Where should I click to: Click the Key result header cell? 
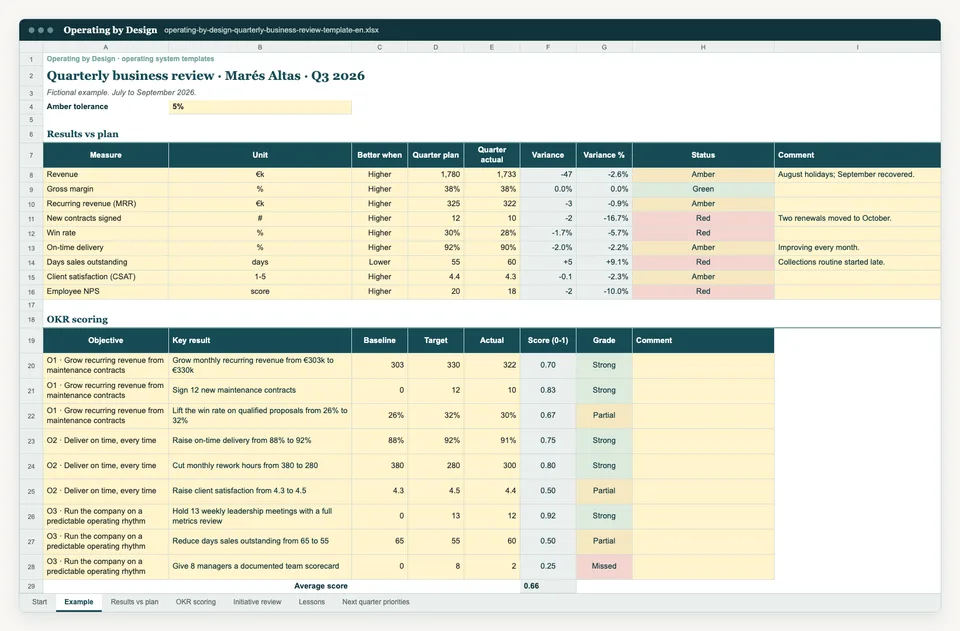260,340
